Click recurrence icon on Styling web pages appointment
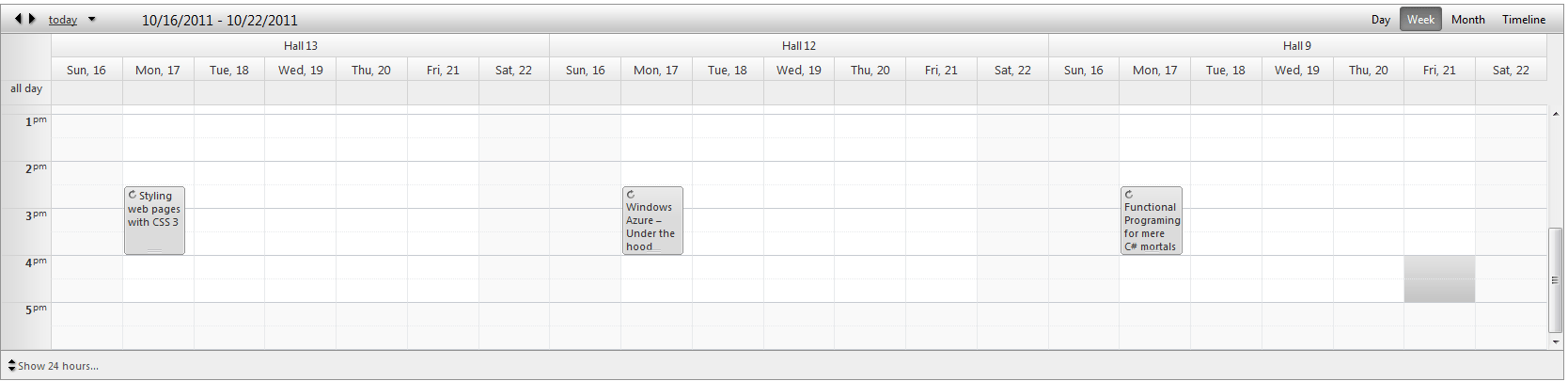The image size is (1568, 381). (x=133, y=195)
